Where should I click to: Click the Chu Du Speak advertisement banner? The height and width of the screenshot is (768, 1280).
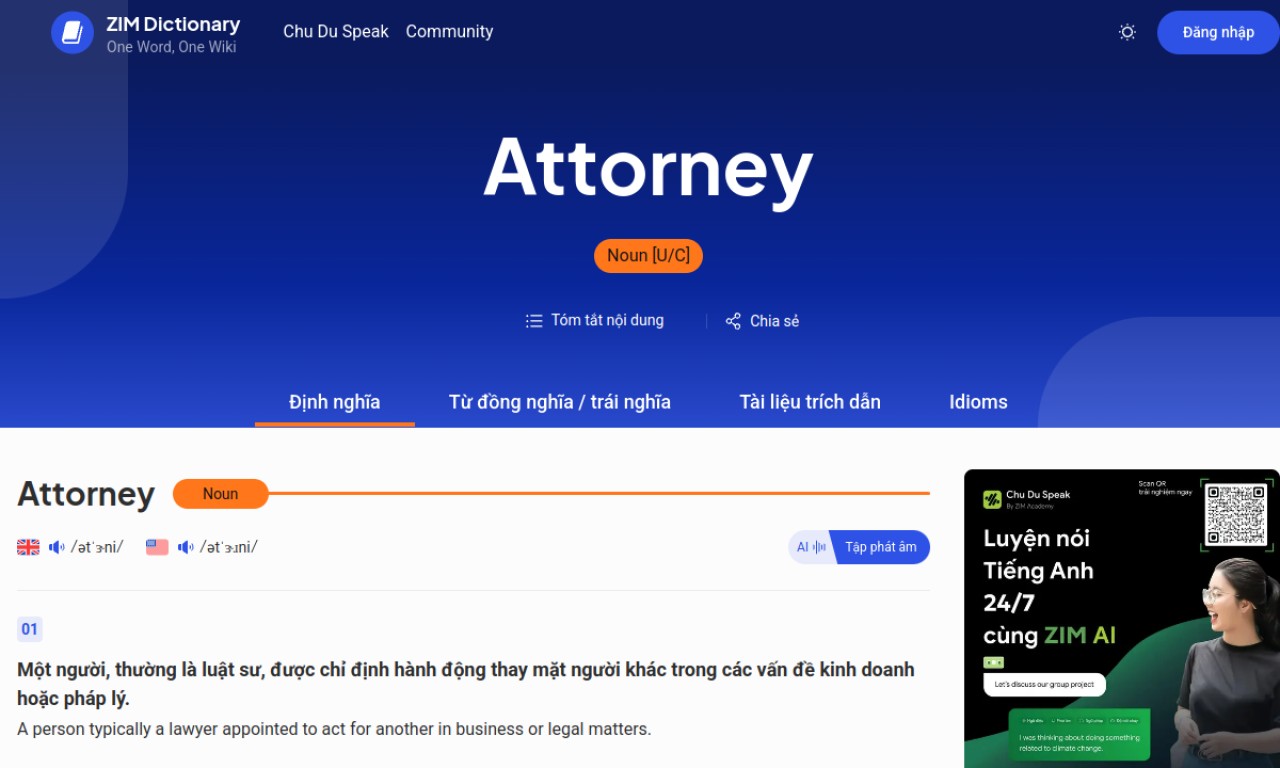click(1122, 619)
